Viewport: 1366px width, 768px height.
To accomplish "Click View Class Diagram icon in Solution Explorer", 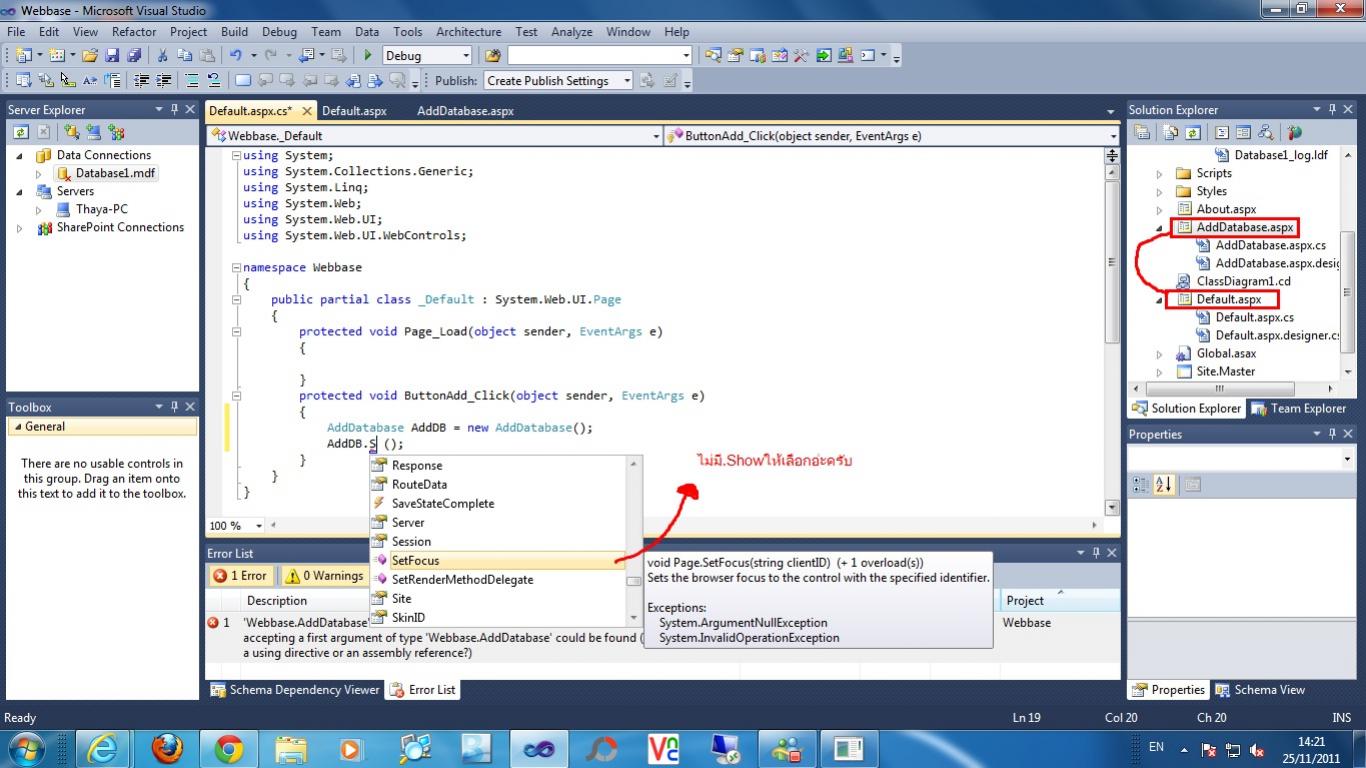I will (x=1266, y=132).
